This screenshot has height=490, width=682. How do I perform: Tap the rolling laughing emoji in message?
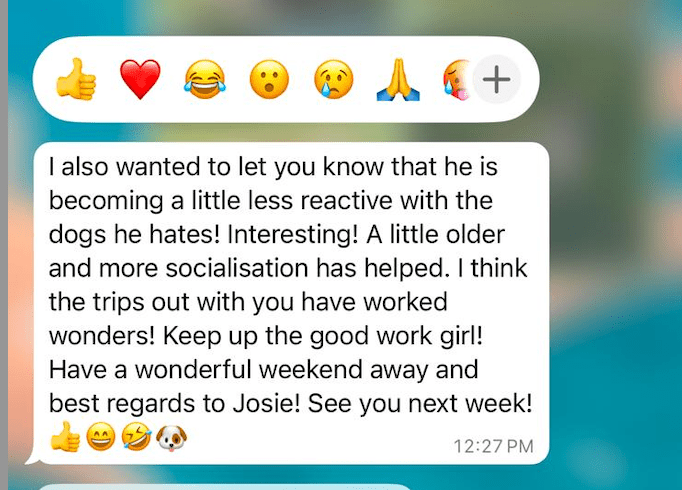[x=136, y=437]
